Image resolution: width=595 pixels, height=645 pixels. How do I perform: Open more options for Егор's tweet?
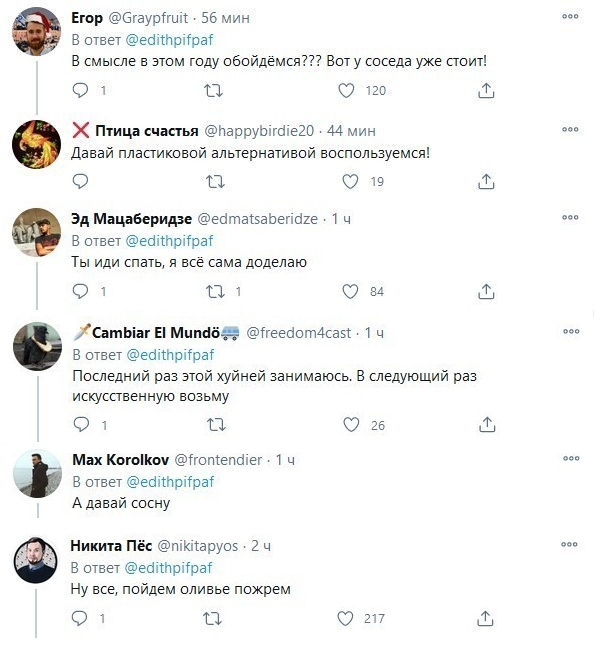570,16
